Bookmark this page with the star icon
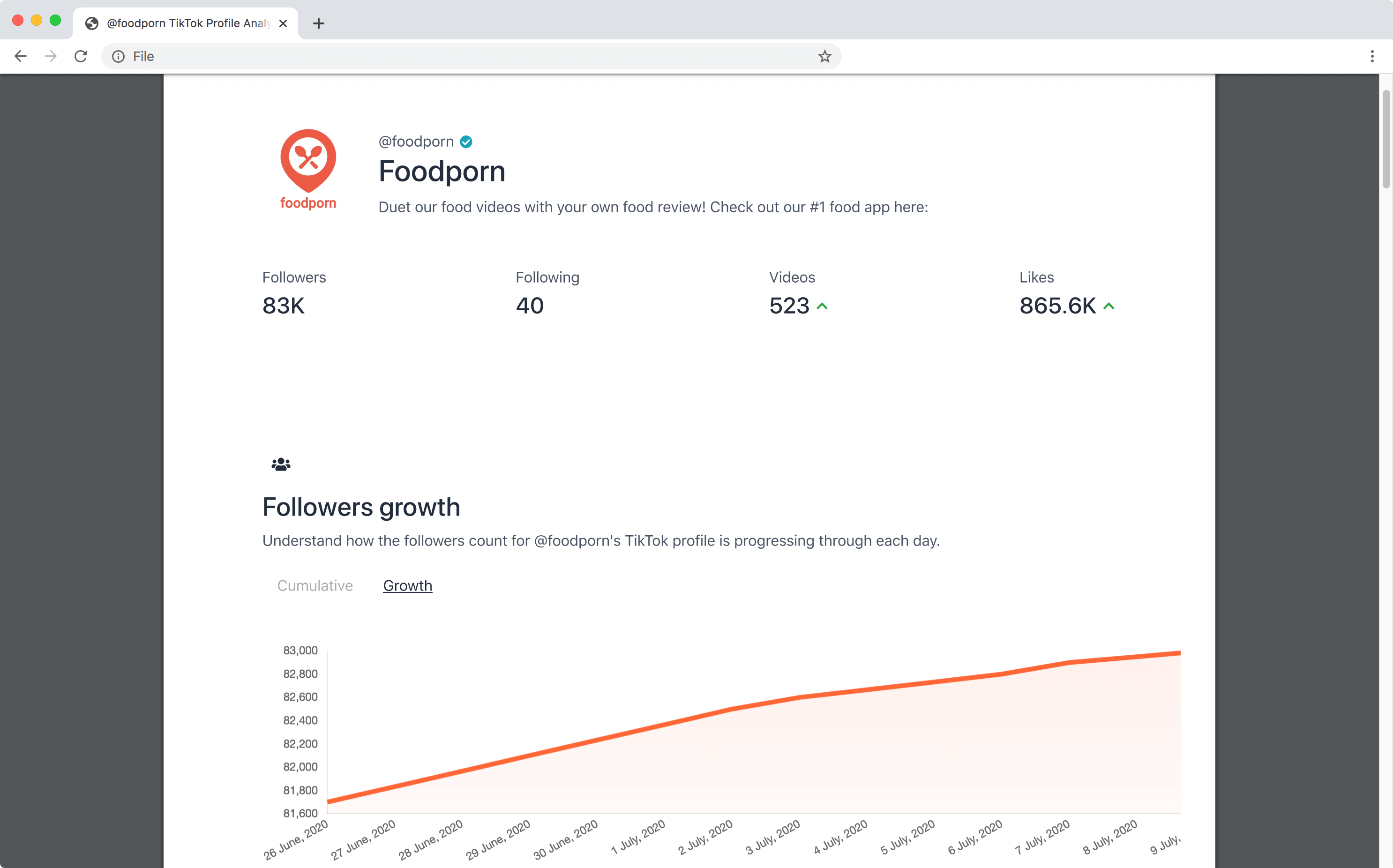The width and height of the screenshot is (1393, 868). click(x=824, y=56)
